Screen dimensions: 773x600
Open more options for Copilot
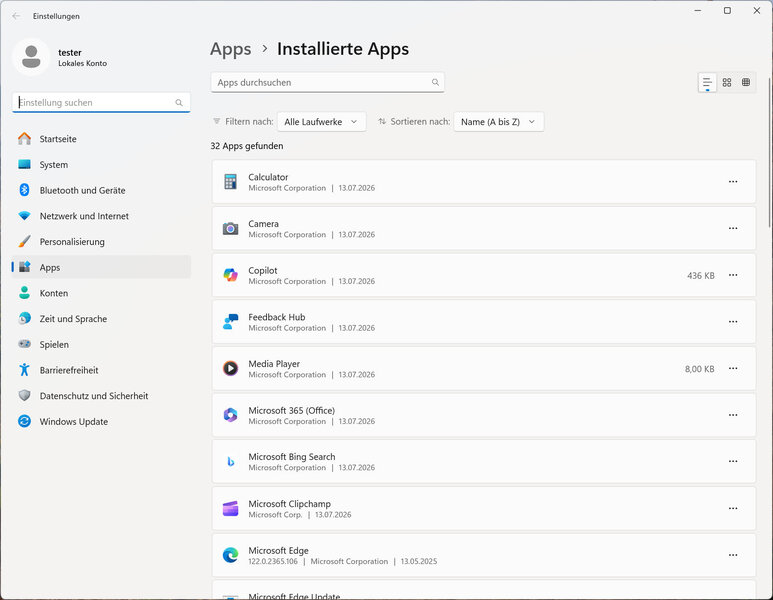click(733, 275)
